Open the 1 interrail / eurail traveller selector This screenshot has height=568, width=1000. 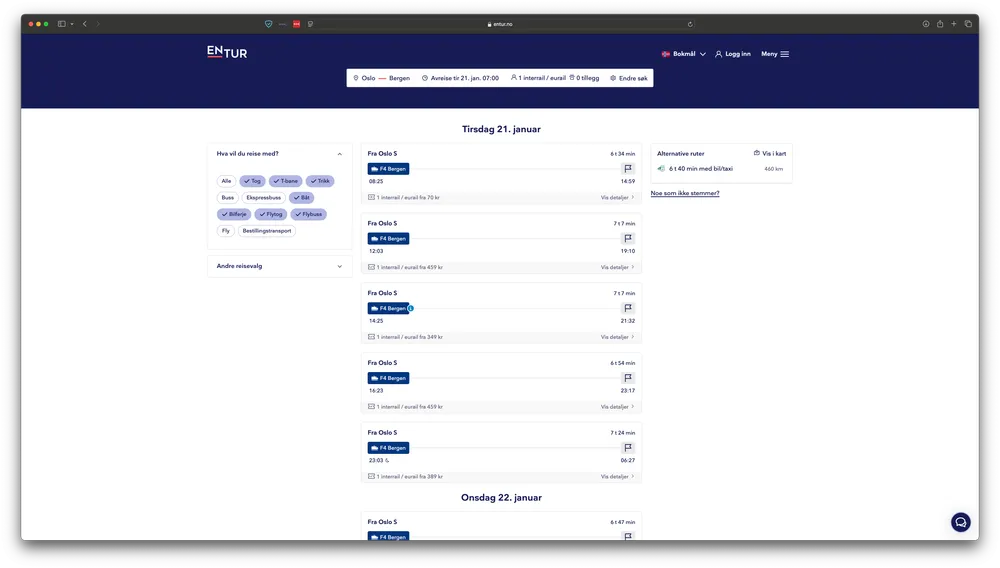[x=538, y=78]
